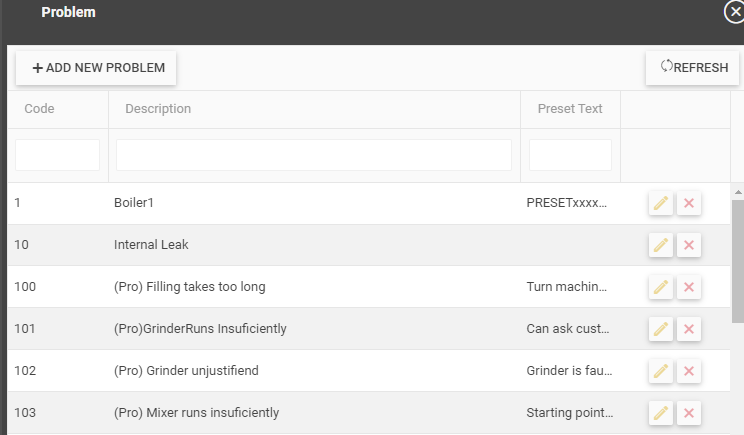744x435 pixels.
Task: Refresh the problem list
Action: pos(693,68)
